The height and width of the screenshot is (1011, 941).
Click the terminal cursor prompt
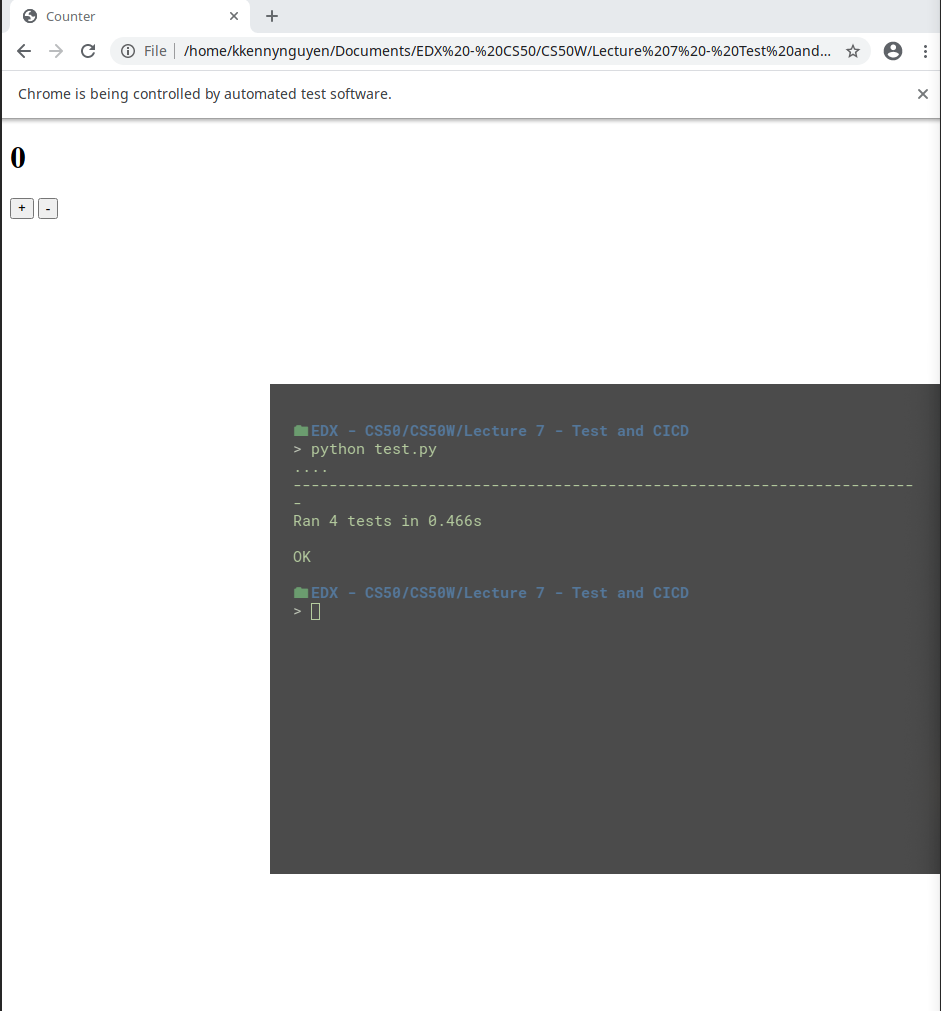(315, 611)
